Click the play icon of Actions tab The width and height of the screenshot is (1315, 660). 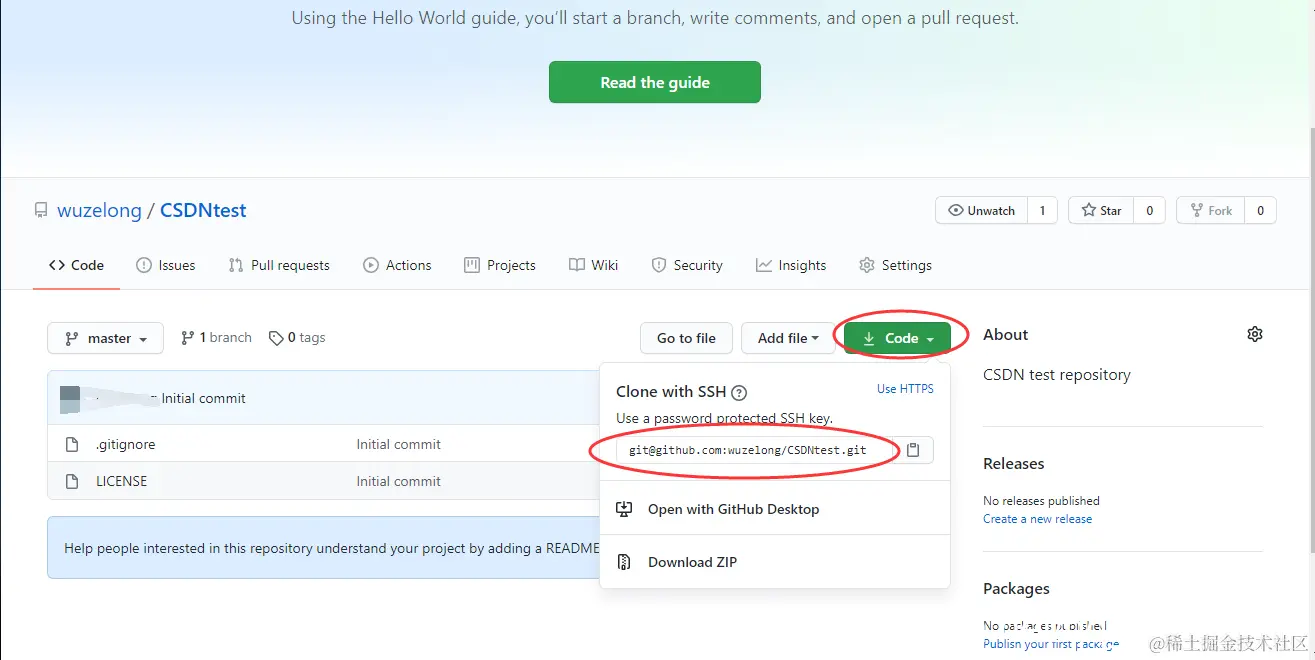(371, 265)
